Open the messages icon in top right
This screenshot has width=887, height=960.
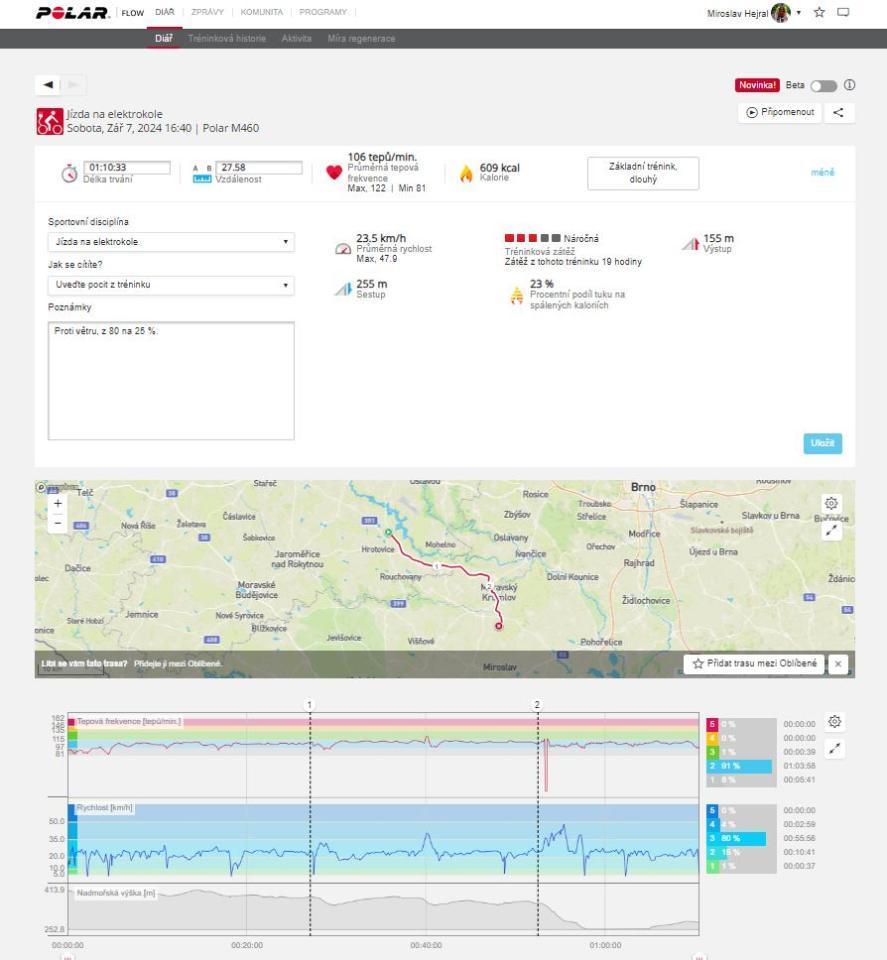tap(843, 12)
